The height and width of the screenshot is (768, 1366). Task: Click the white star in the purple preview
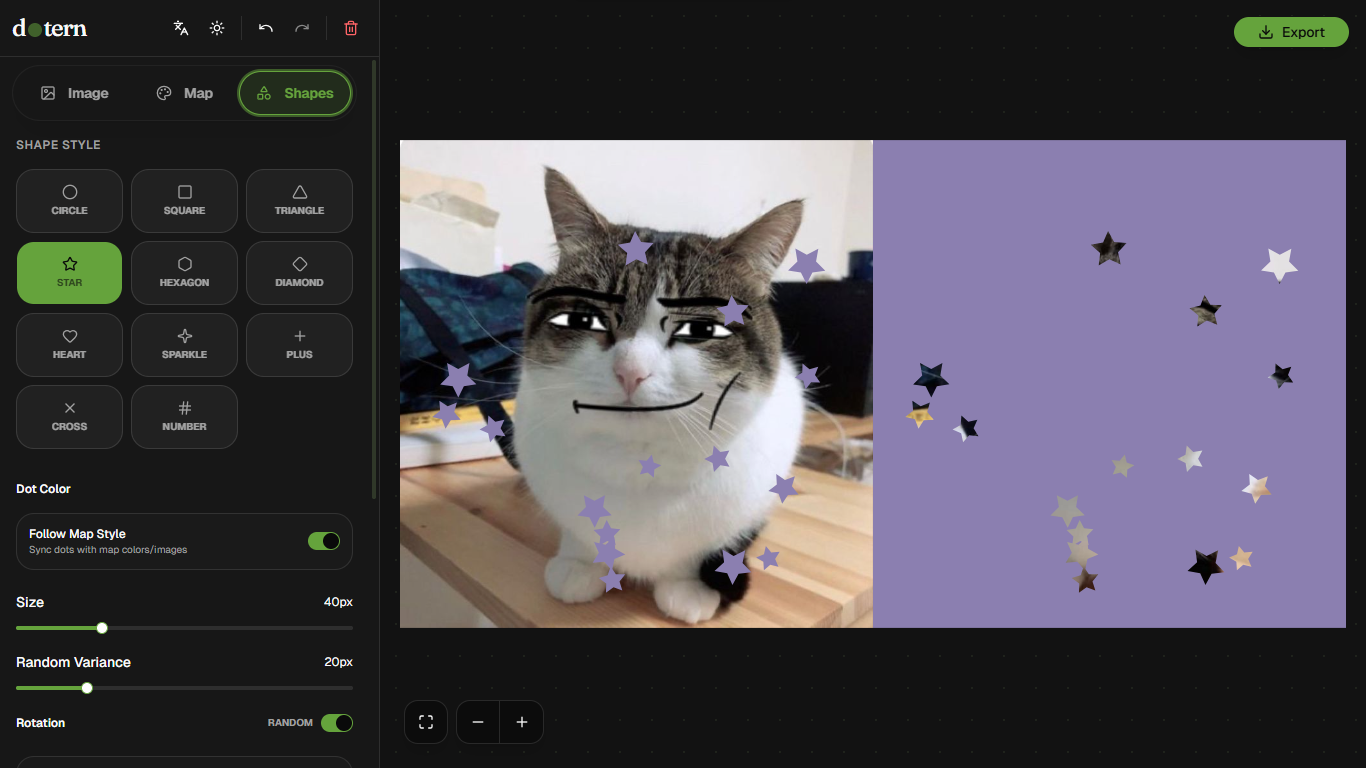(x=1279, y=265)
